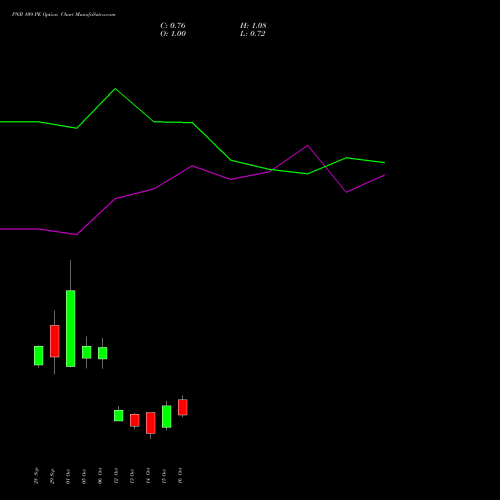Click the purple indicator line's highest peak
Screen dimensions: 500x500
307,145
